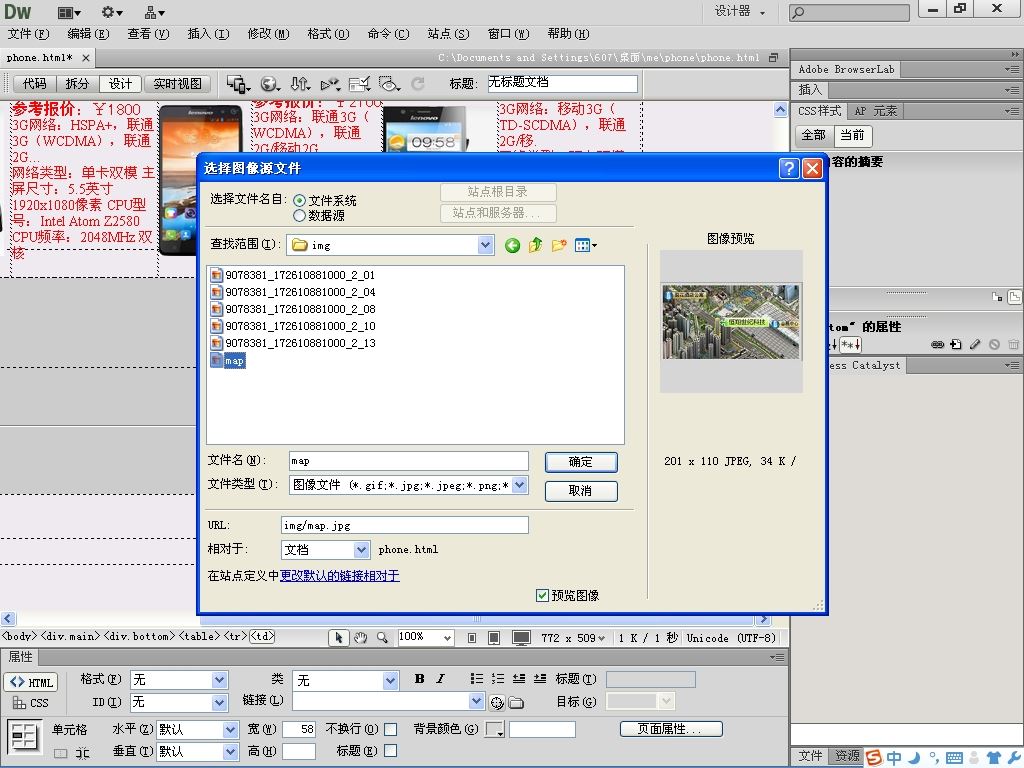1024x768 pixels.
Task: Click the point-to-file target icon beside link field
Action: (497, 703)
